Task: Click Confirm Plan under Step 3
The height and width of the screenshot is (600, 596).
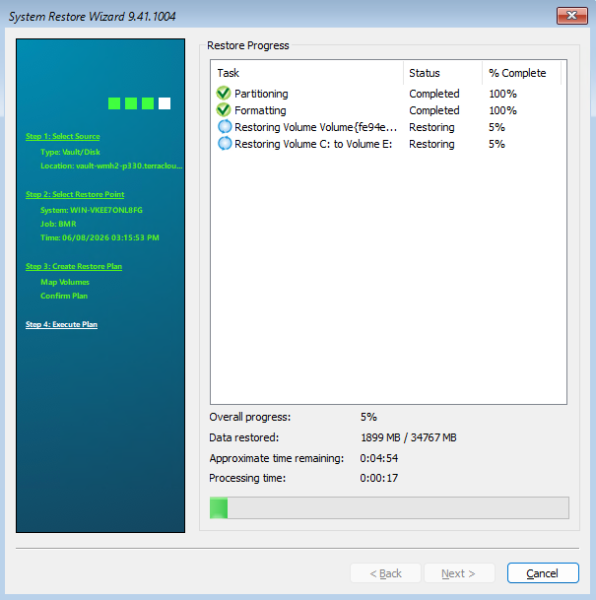Action: (64, 296)
